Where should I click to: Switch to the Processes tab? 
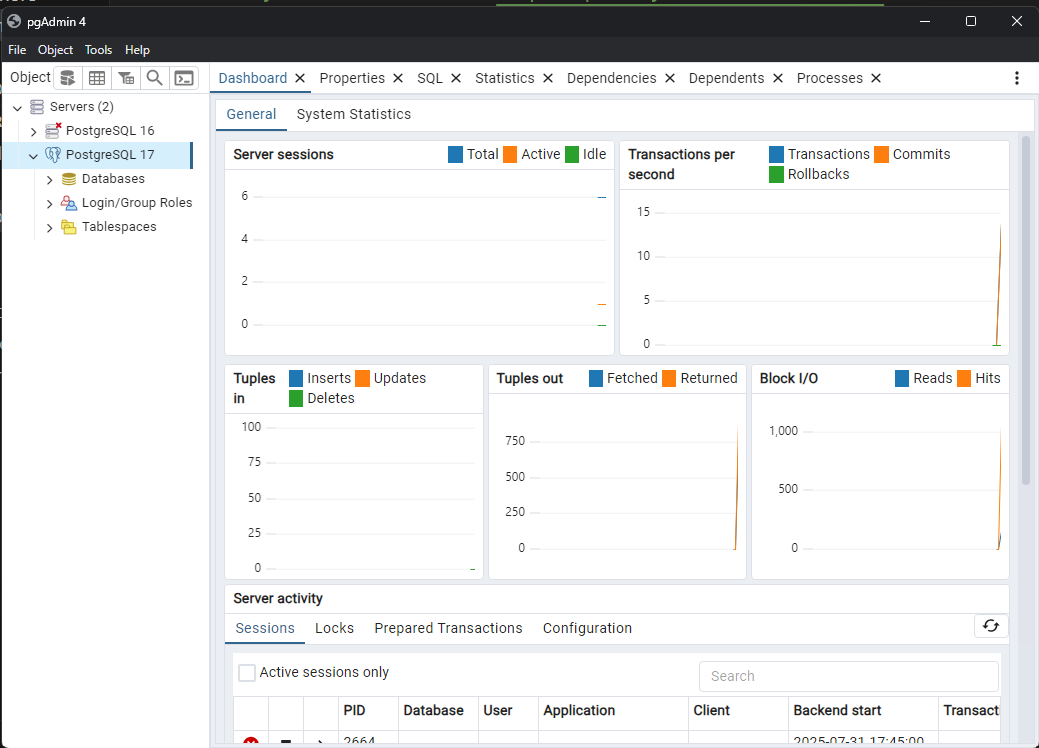tap(830, 78)
